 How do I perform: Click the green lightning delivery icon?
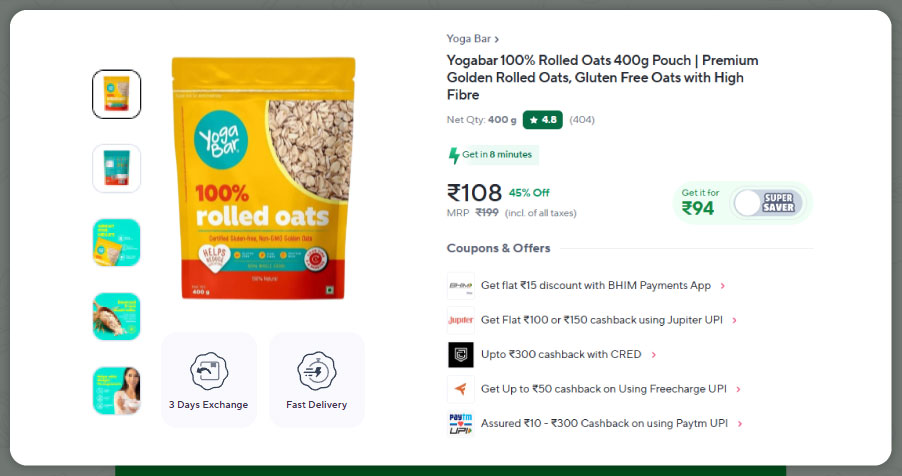tap(454, 155)
